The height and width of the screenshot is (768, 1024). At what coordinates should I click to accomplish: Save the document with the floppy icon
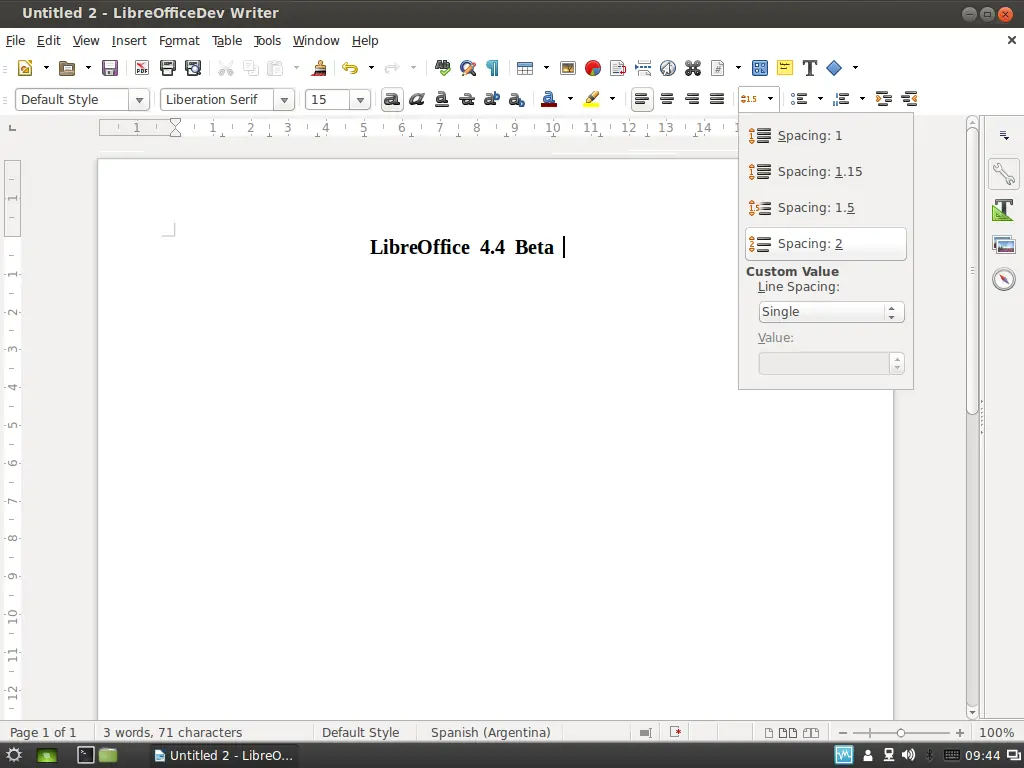110,68
